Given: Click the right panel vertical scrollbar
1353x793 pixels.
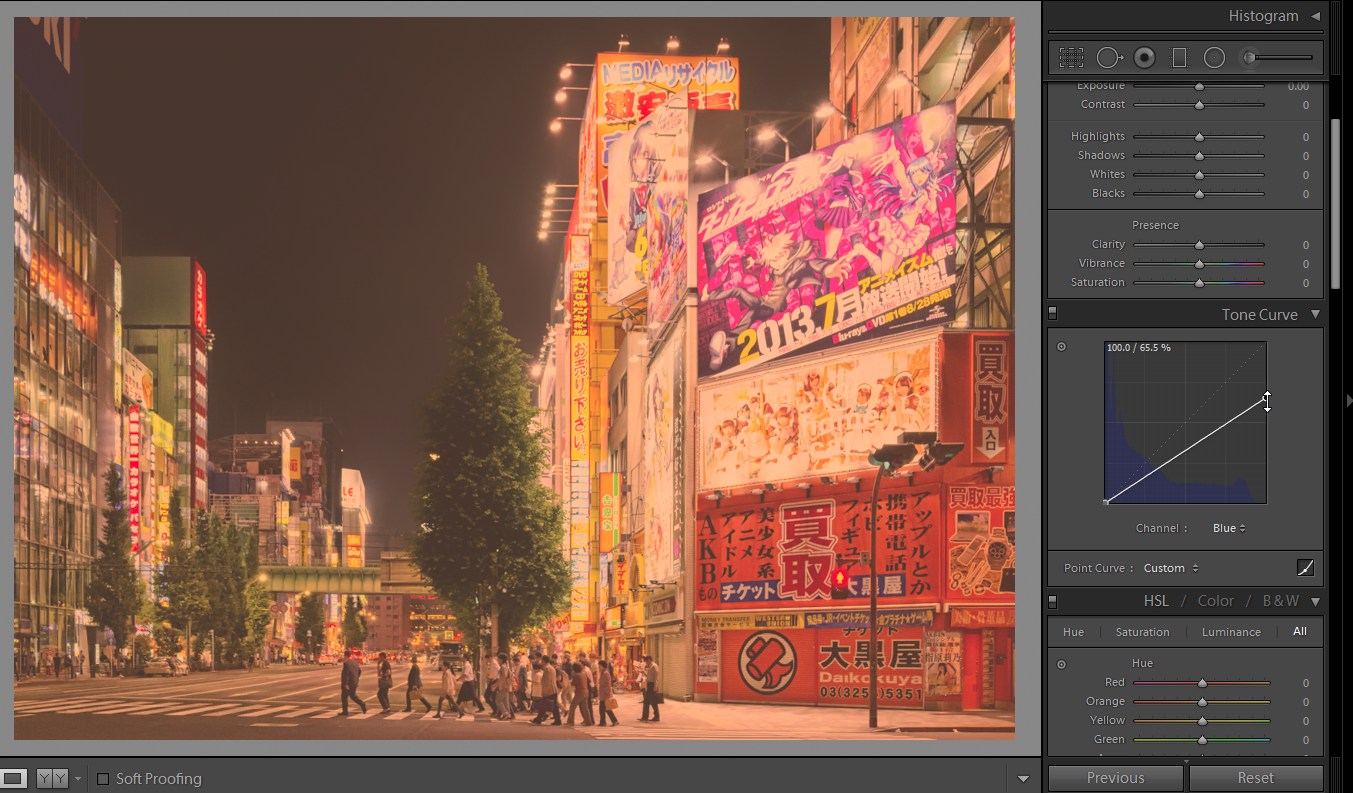Looking at the screenshot, I should [1335, 204].
